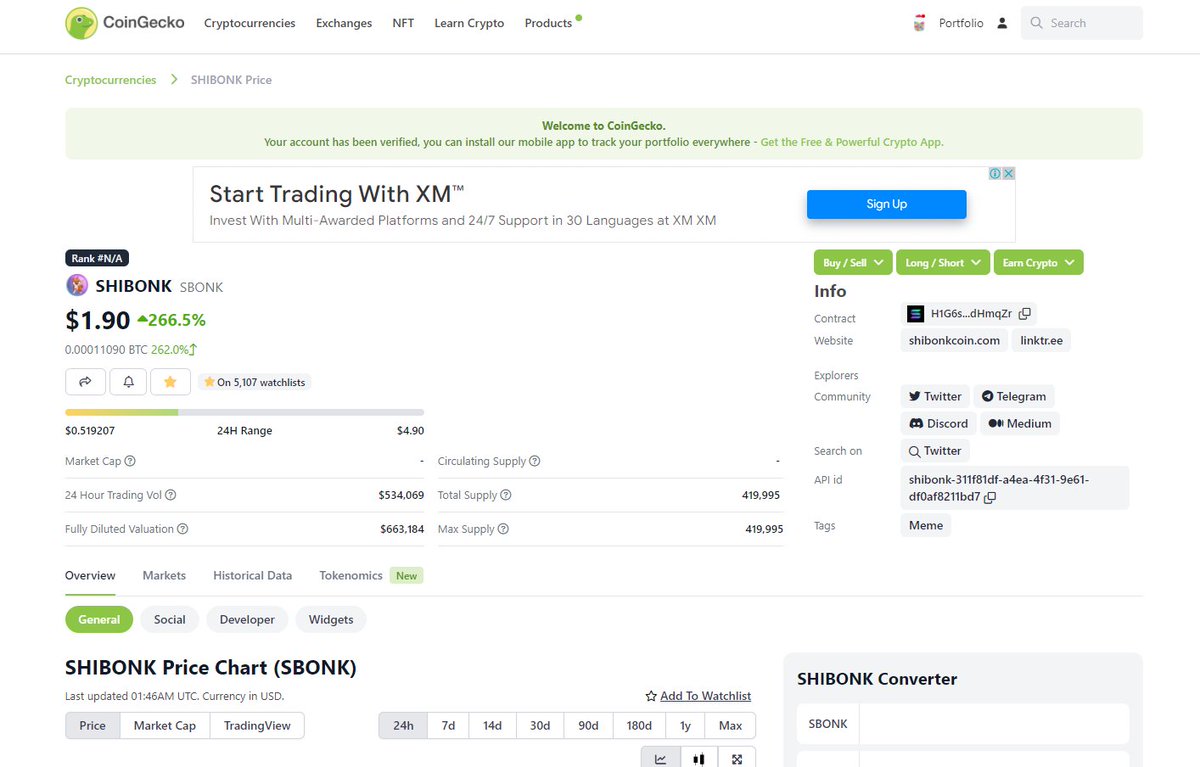The width and height of the screenshot is (1200, 767).
Task: Switch to the Markets tab
Action: [x=164, y=576]
